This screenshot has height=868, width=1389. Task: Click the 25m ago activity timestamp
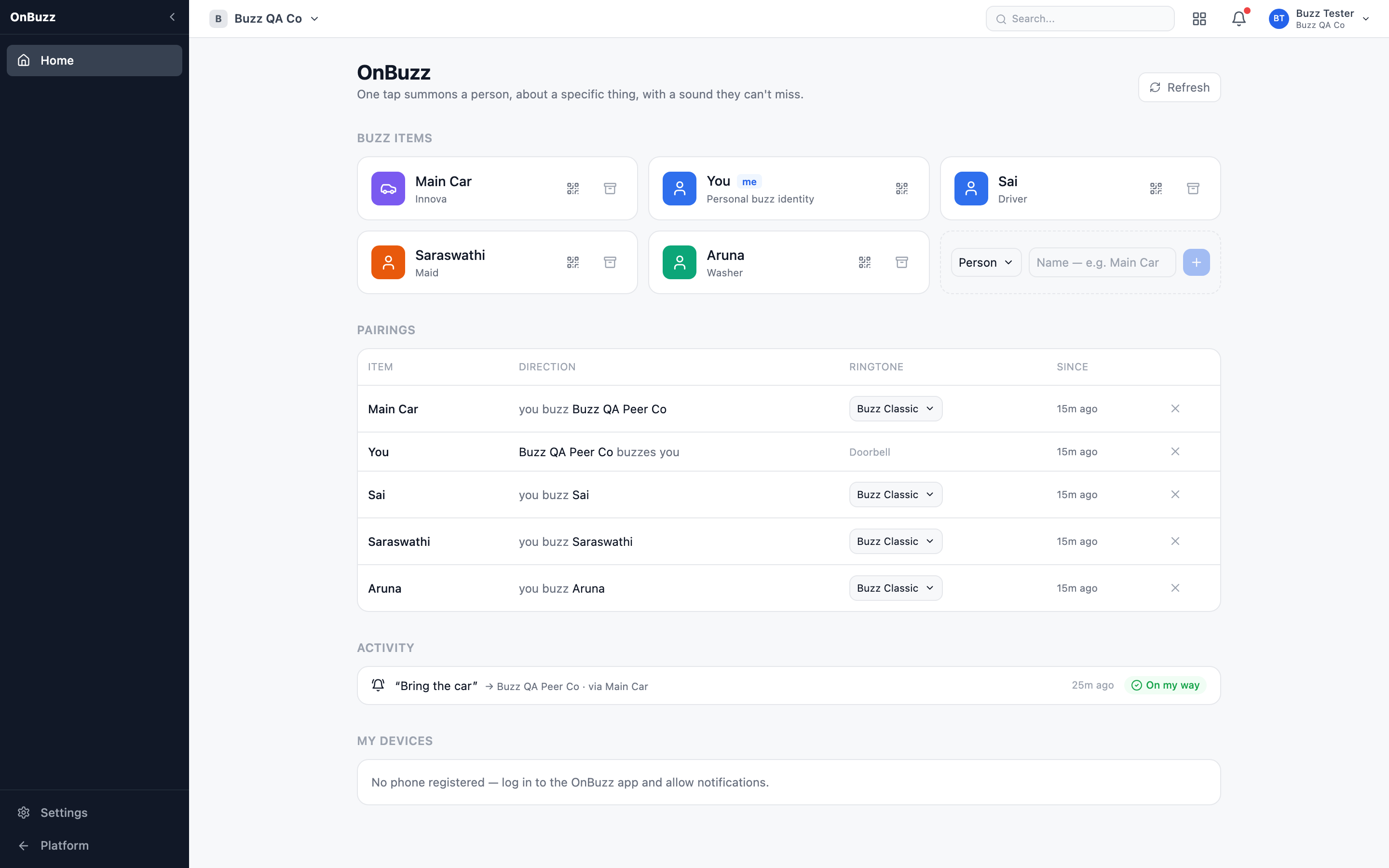coord(1092,685)
